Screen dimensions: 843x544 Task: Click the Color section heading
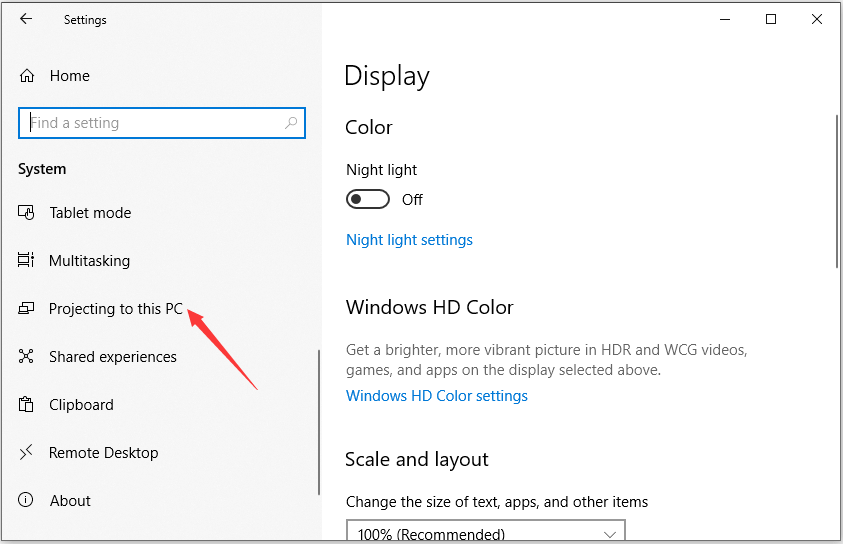point(369,127)
